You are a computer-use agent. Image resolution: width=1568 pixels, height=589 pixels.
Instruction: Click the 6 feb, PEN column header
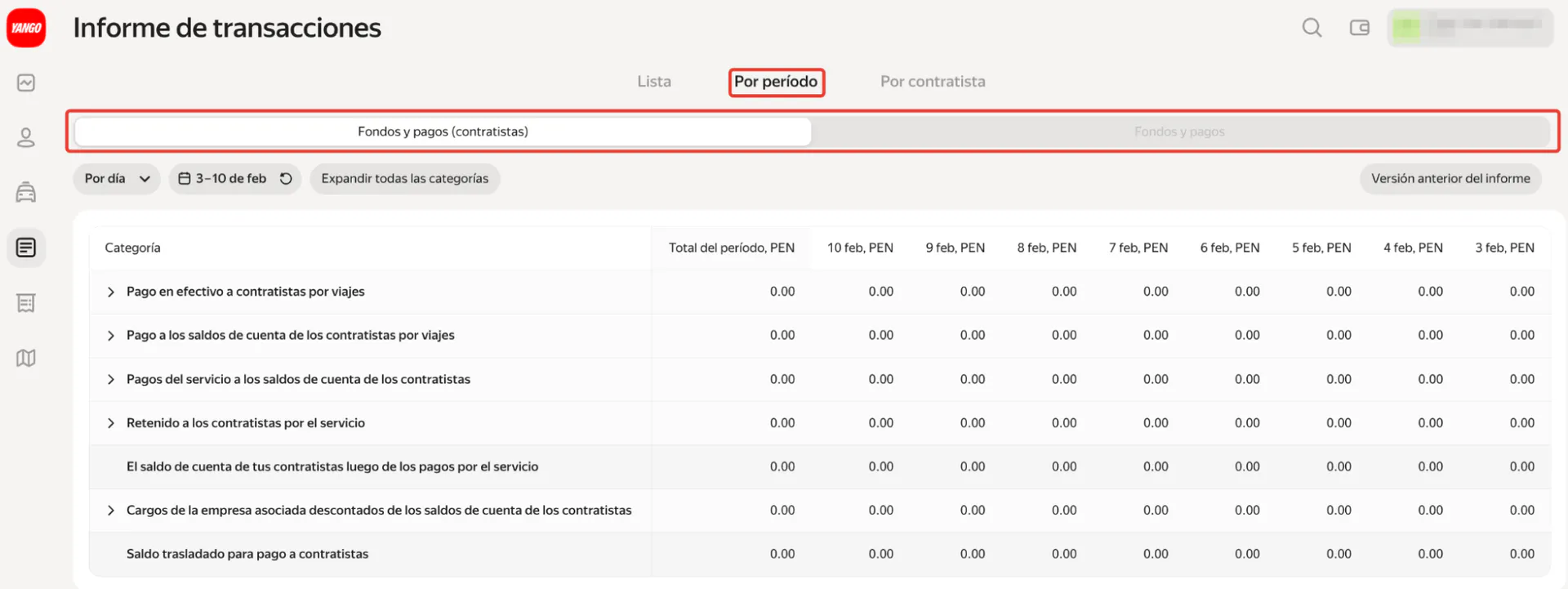coord(1229,248)
